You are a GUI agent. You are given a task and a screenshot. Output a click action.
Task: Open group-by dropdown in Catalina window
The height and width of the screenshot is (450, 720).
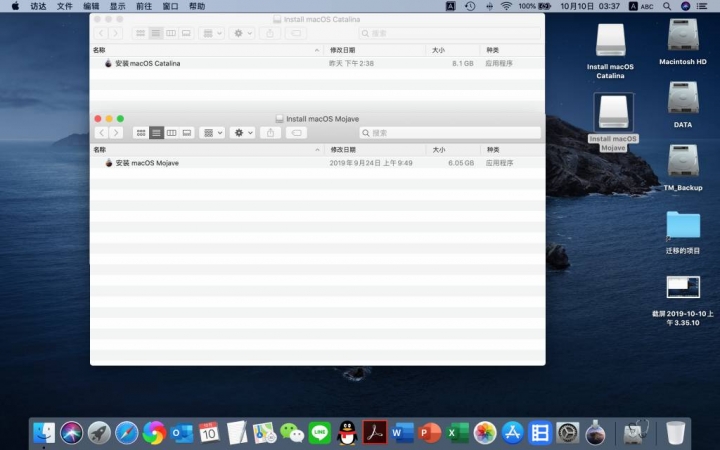click(x=212, y=33)
